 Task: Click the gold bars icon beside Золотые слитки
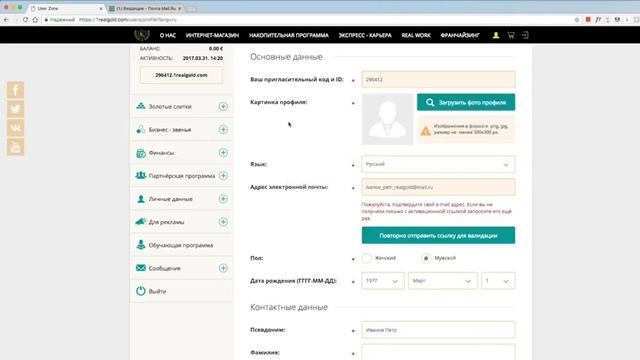click(x=141, y=106)
